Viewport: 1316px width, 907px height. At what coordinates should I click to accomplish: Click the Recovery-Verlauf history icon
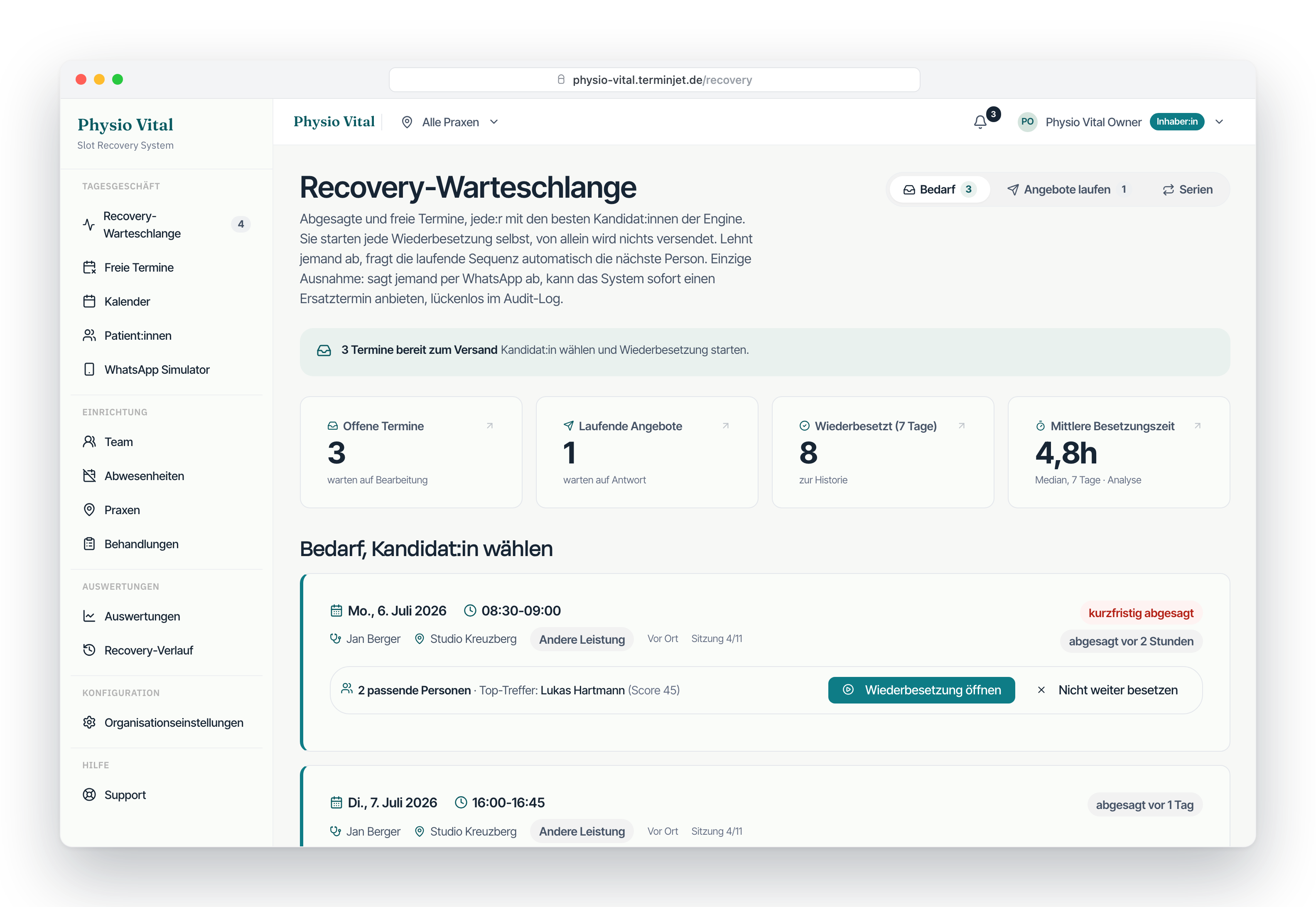click(x=89, y=650)
